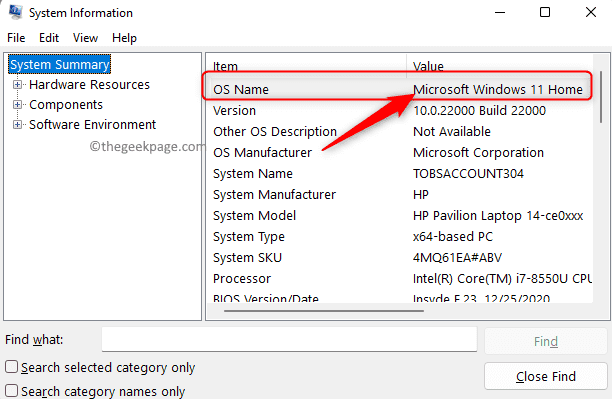Open the File menu

pyautogui.click(x=16, y=38)
